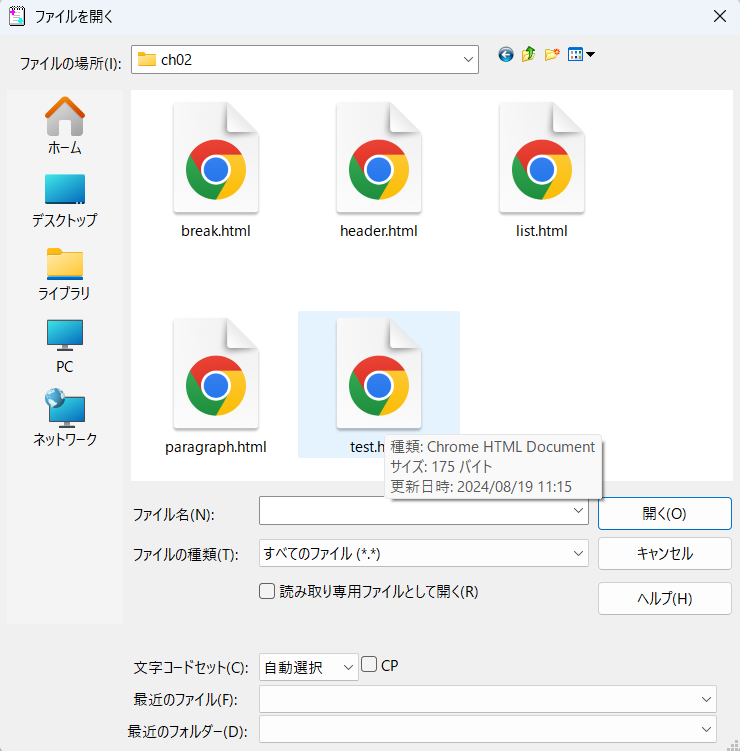This screenshot has height=751, width=740.
Task: Open the view menu icon
Action: pos(581,55)
